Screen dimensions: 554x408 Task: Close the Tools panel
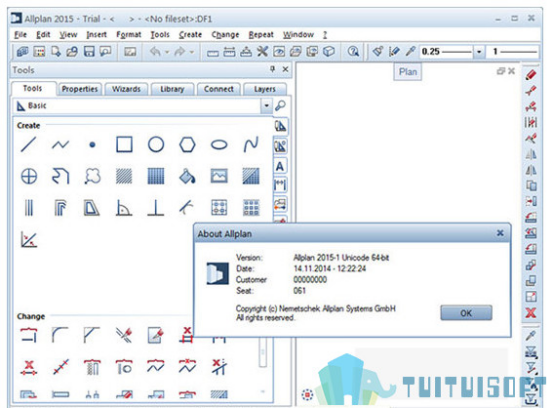tap(285, 69)
